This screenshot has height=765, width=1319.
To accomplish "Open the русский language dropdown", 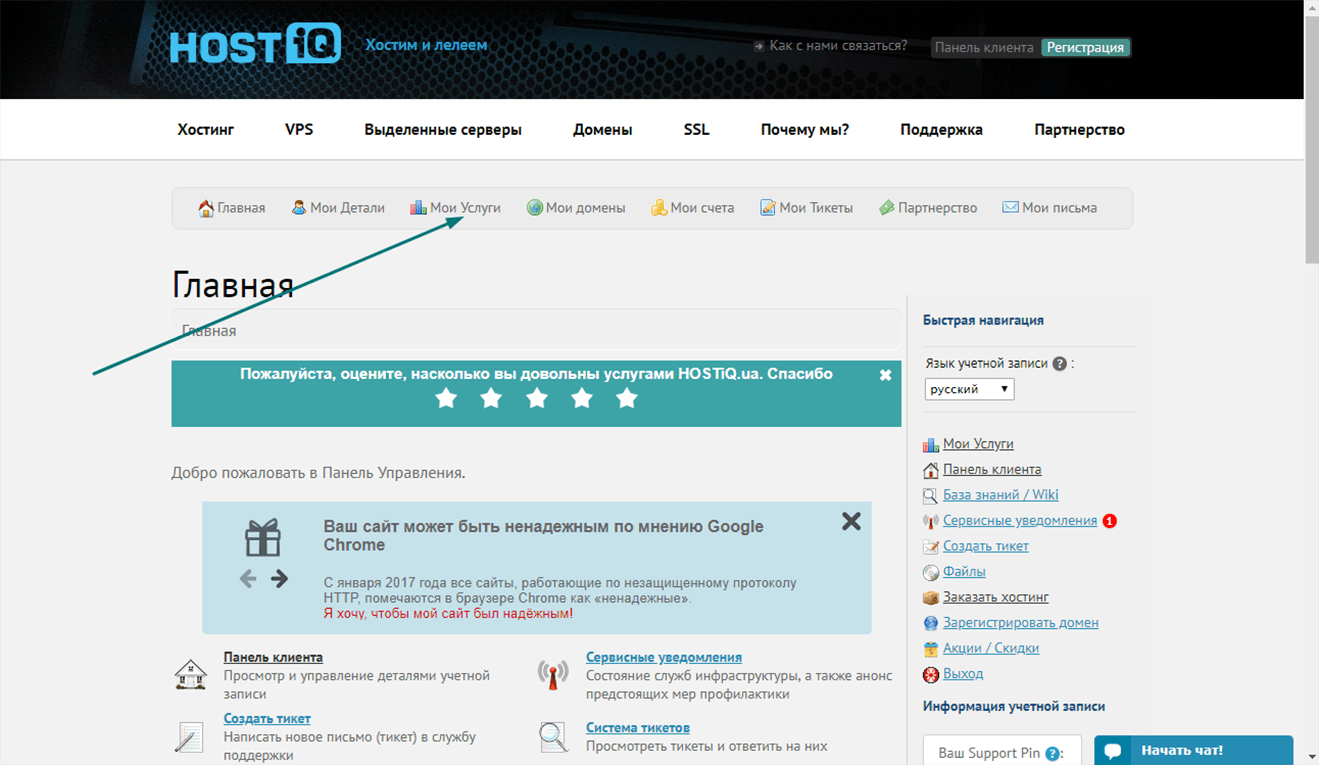I will (969, 389).
